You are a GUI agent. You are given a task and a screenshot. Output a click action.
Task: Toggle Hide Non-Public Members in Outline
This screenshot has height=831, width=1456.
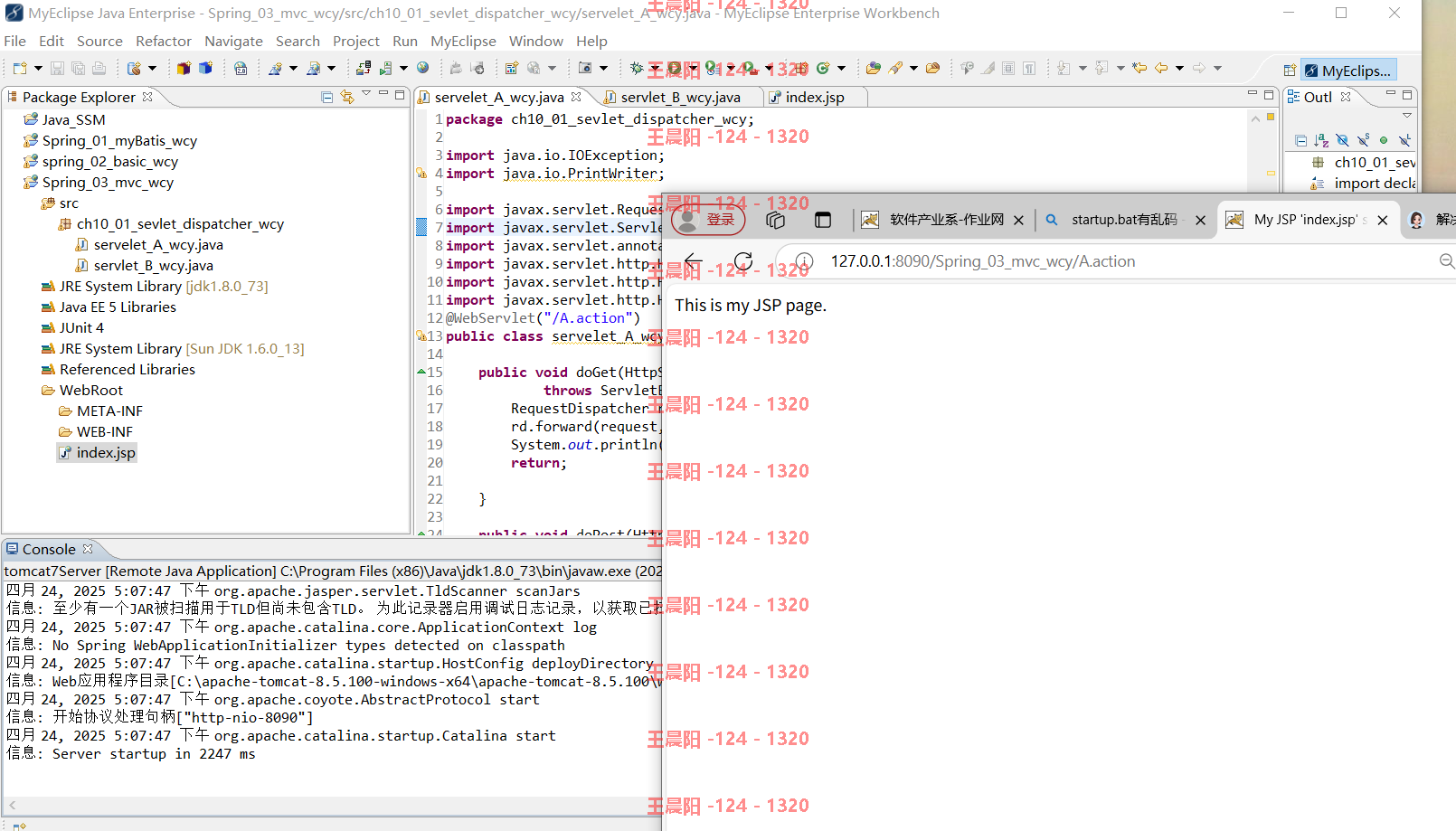pos(1384,140)
